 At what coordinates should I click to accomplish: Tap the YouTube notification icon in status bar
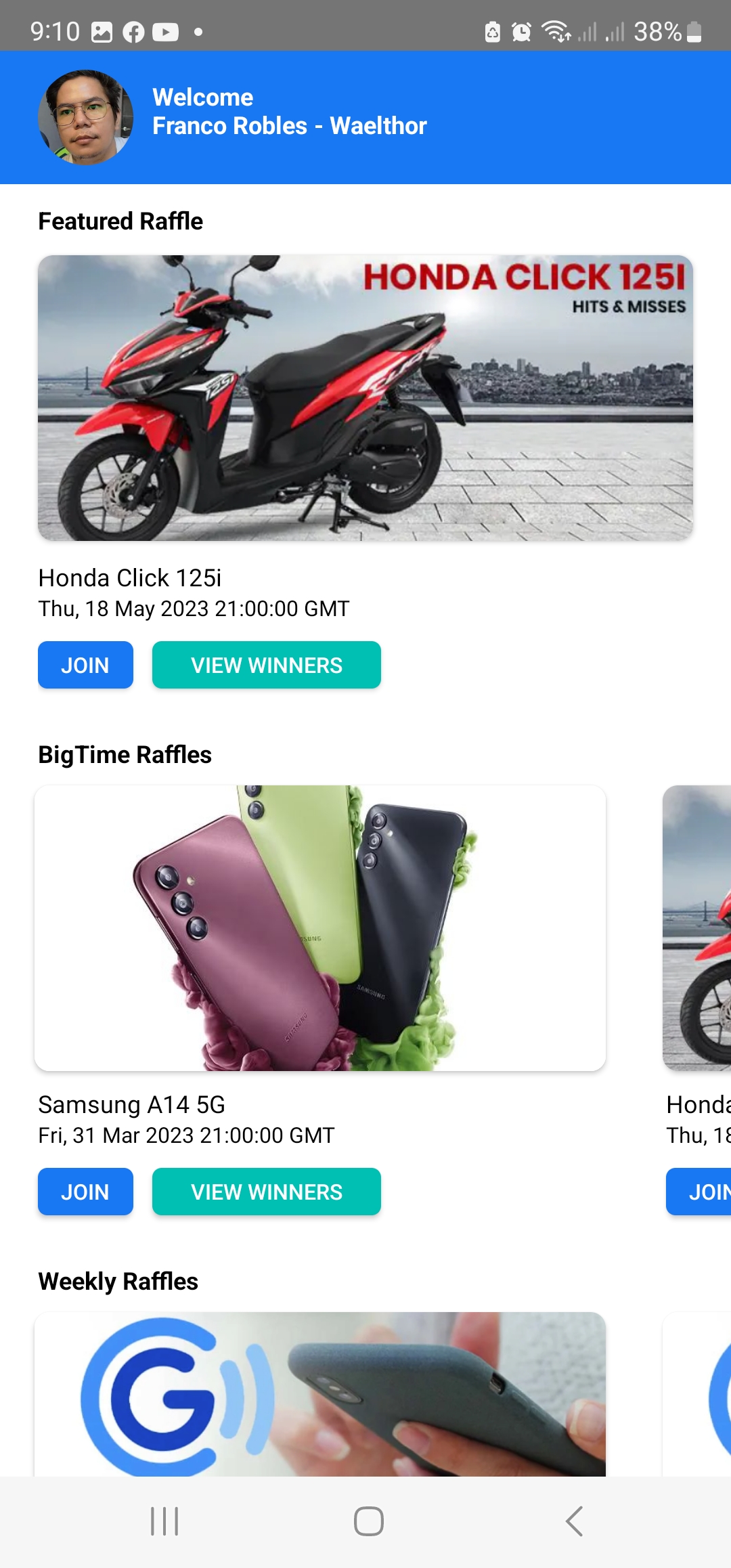165,32
